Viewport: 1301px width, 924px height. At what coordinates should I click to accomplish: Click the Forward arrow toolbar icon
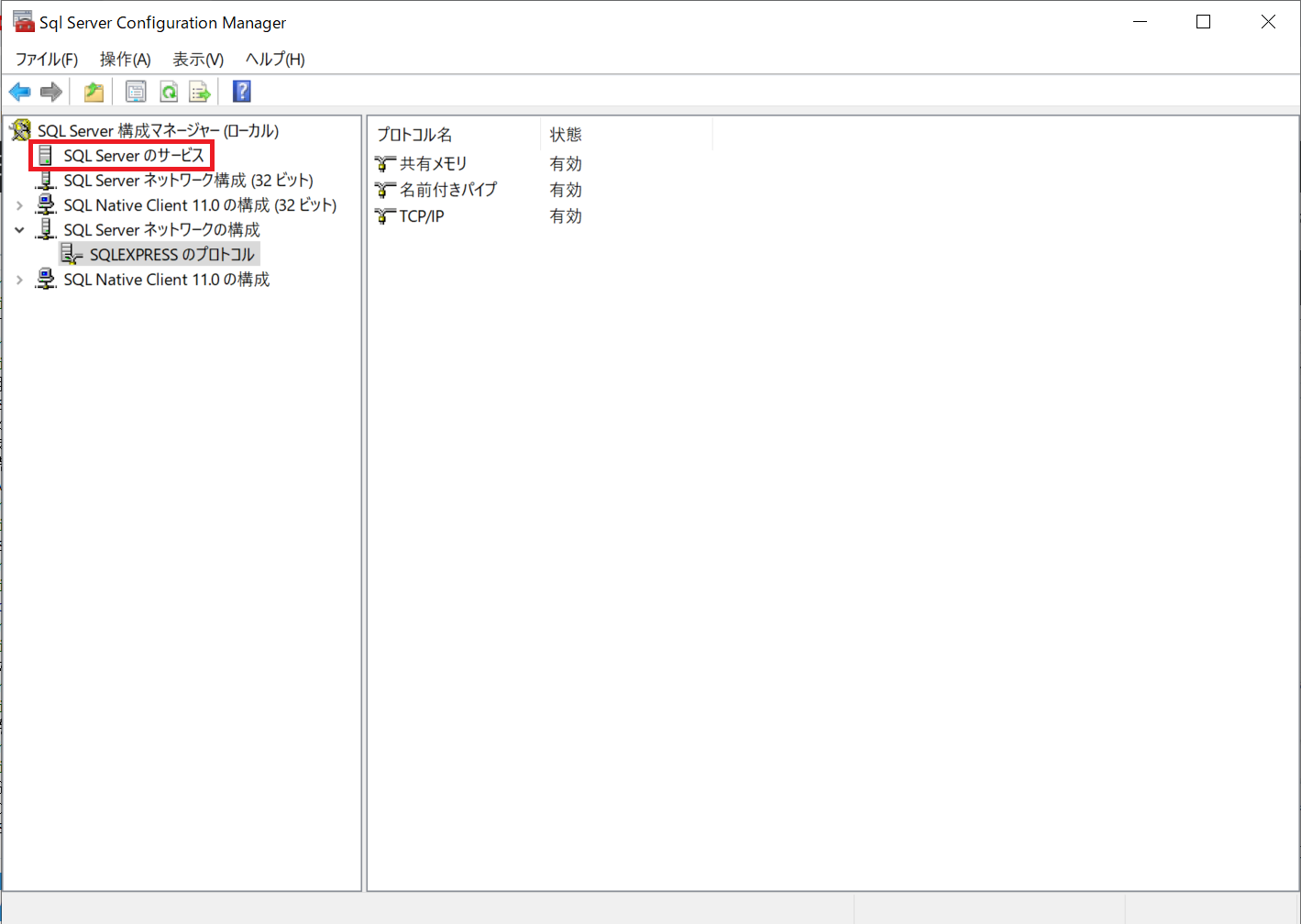[x=51, y=92]
